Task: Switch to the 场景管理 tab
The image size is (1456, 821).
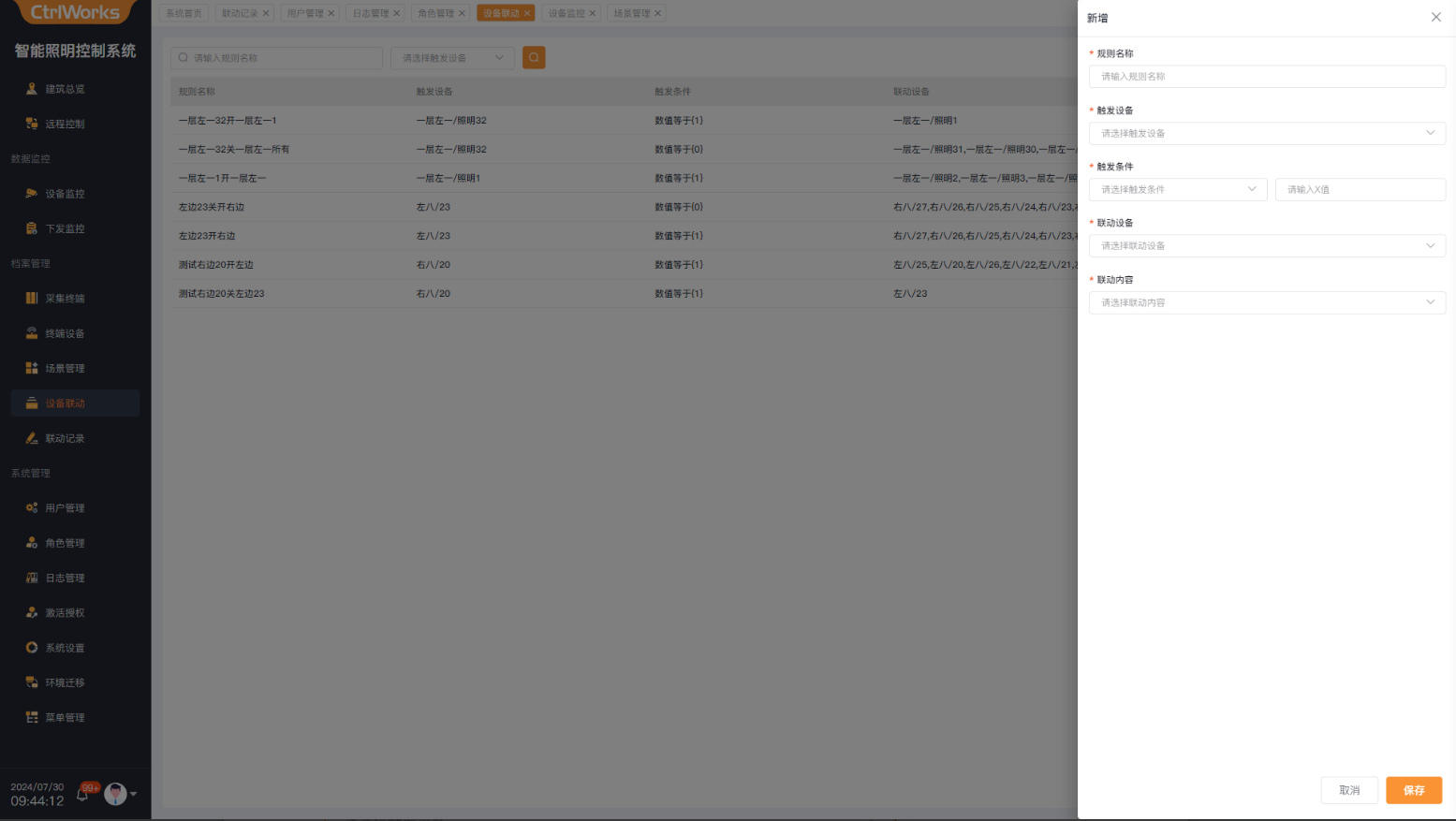Action: (632, 13)
